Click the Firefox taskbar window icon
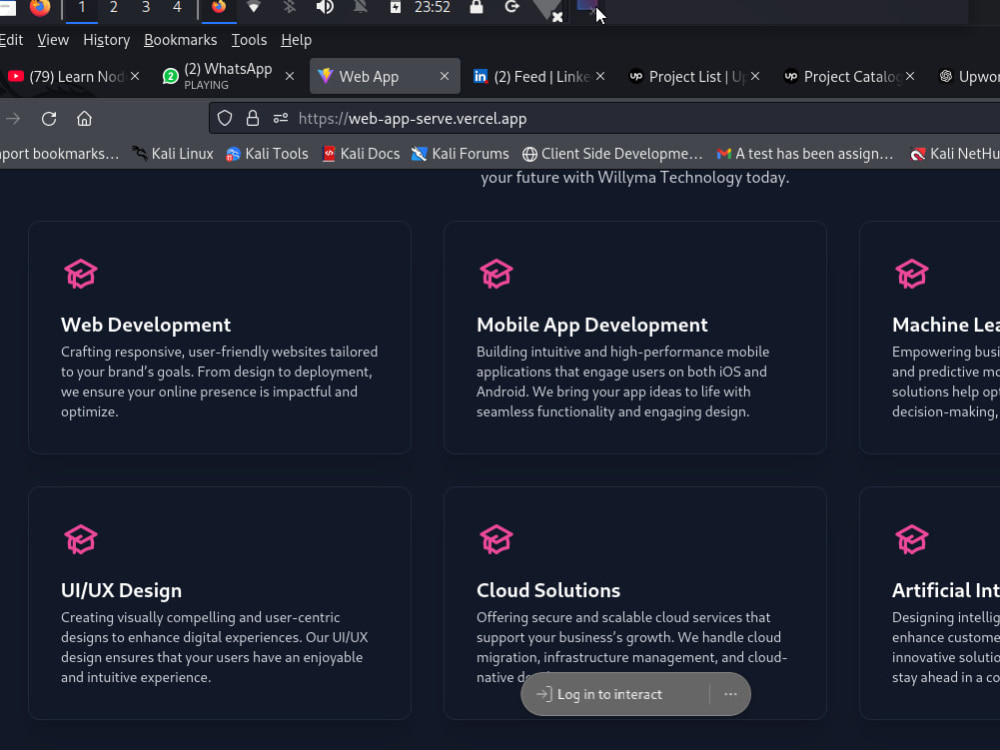 (x=219, y=8)
